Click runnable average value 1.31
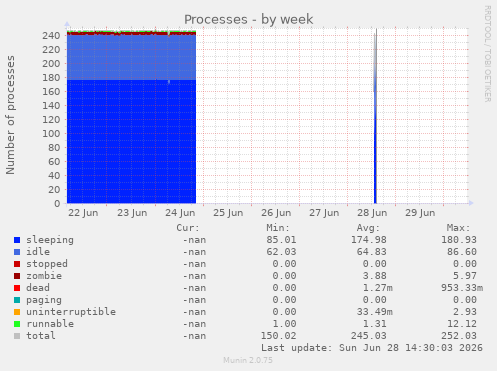The height and width of the screenshot is (371, 497). 375,324
